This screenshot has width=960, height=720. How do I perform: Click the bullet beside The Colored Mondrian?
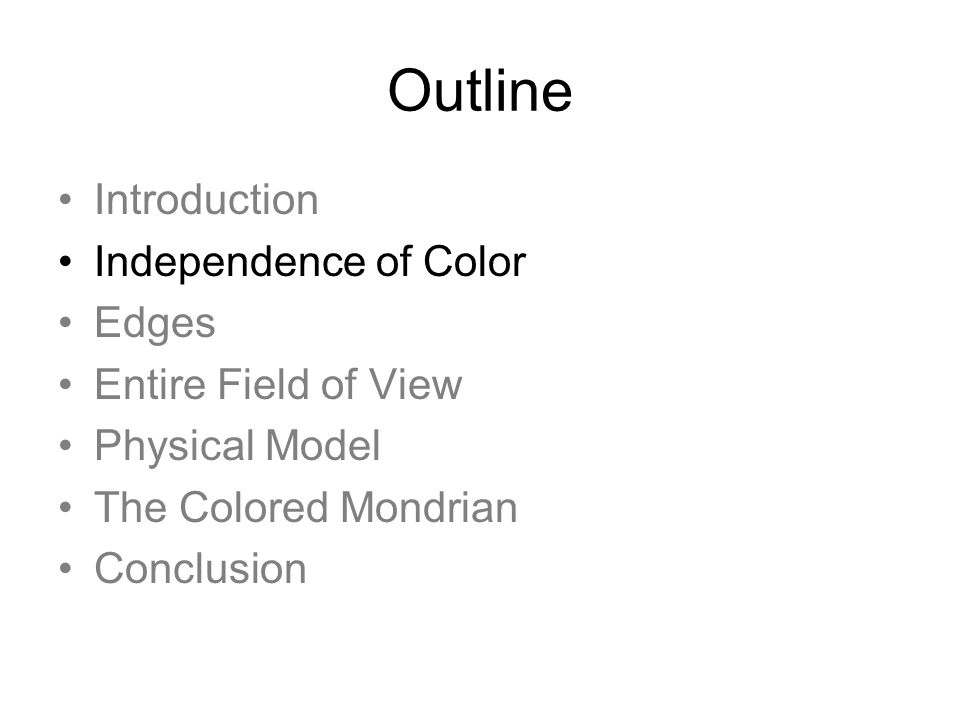[66, 507]
